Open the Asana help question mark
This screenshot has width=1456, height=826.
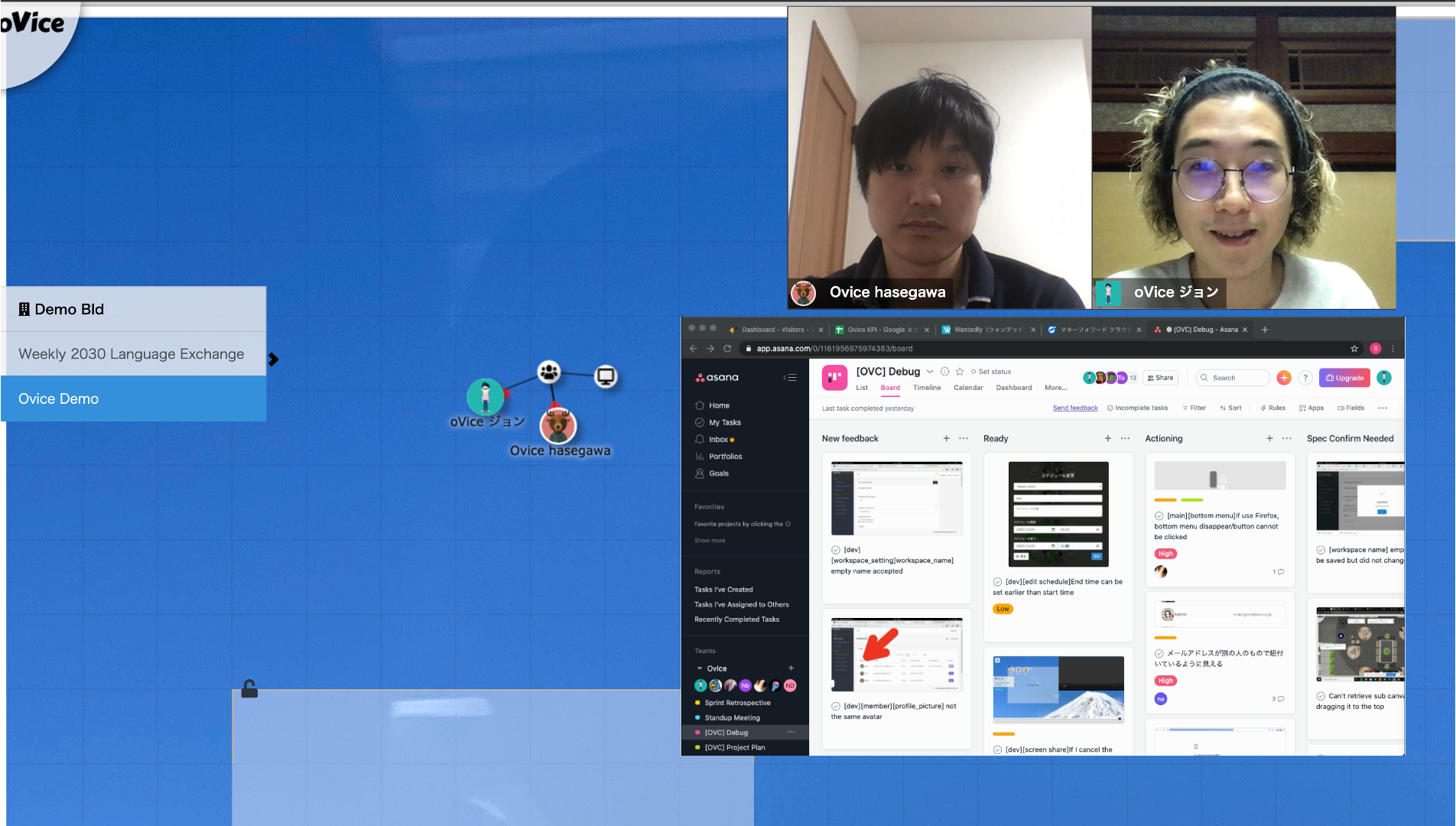tap(1305, 378)
